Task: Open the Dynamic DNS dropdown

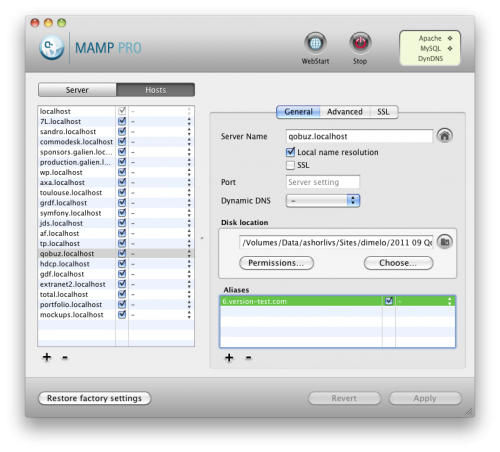Action: (323, 201)
